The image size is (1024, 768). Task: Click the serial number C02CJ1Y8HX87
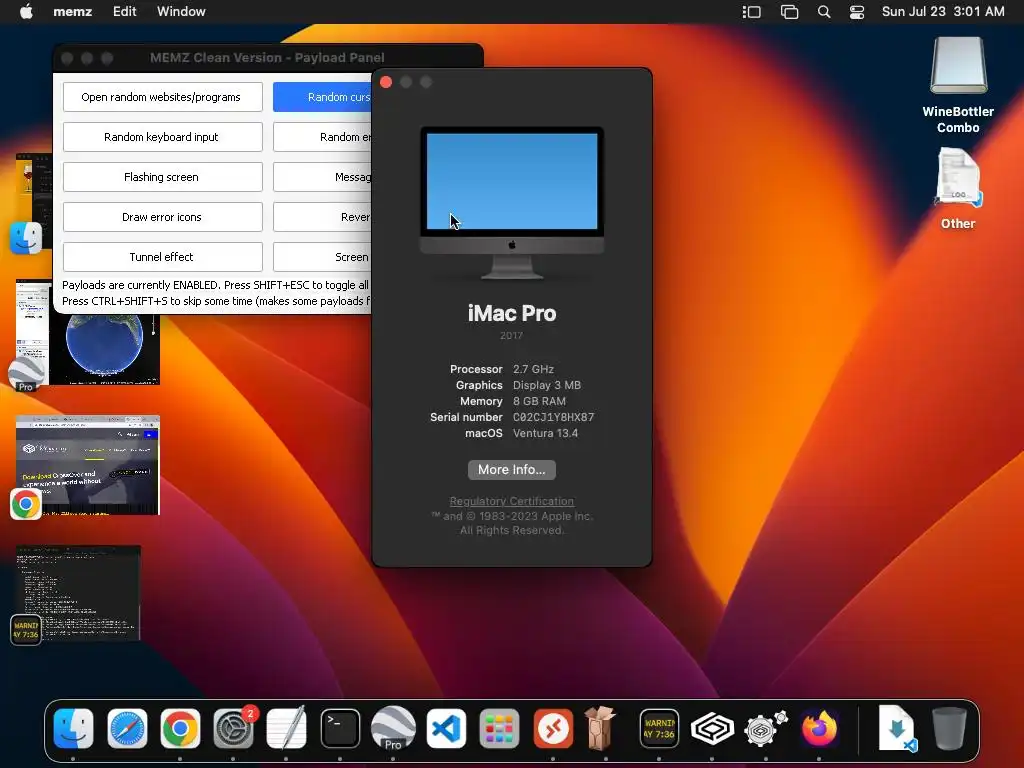pos(553,417)
